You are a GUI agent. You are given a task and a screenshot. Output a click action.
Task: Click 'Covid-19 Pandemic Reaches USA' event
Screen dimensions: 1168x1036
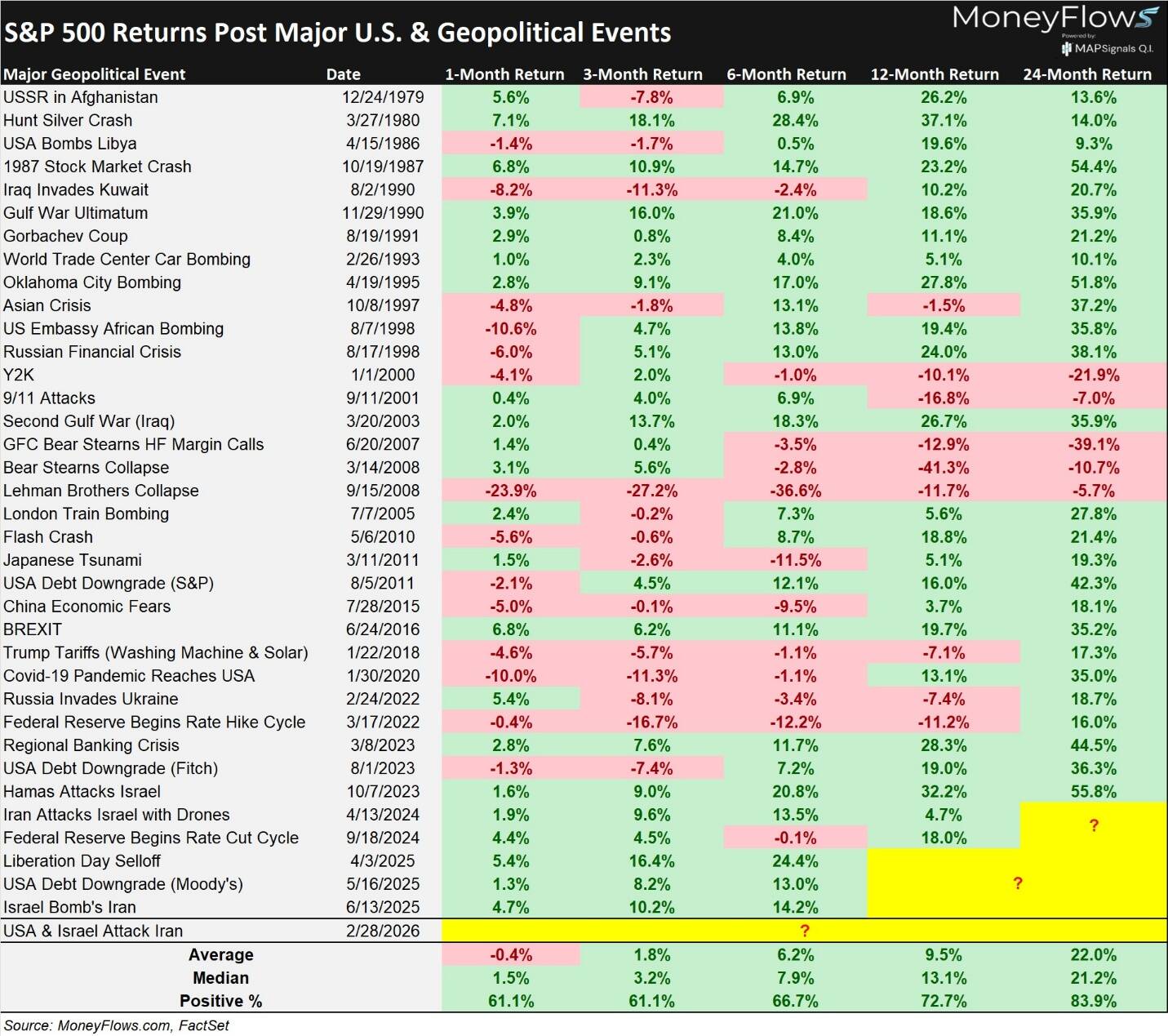coord(129,676)
